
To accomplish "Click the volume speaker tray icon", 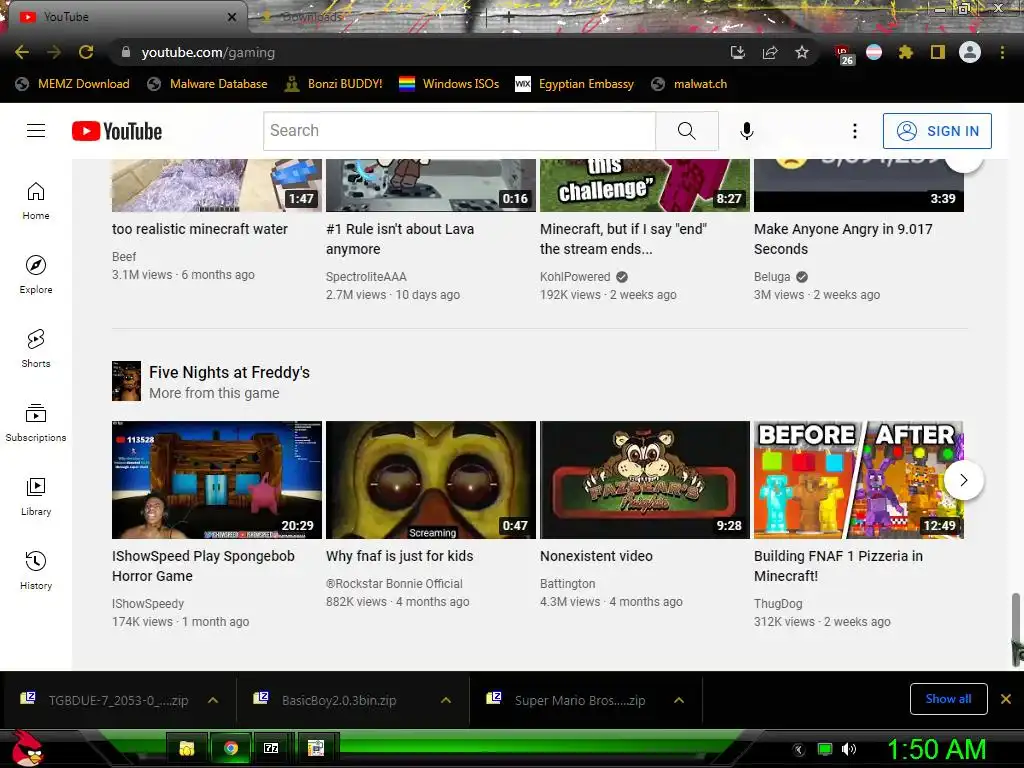I will point(848,749).
